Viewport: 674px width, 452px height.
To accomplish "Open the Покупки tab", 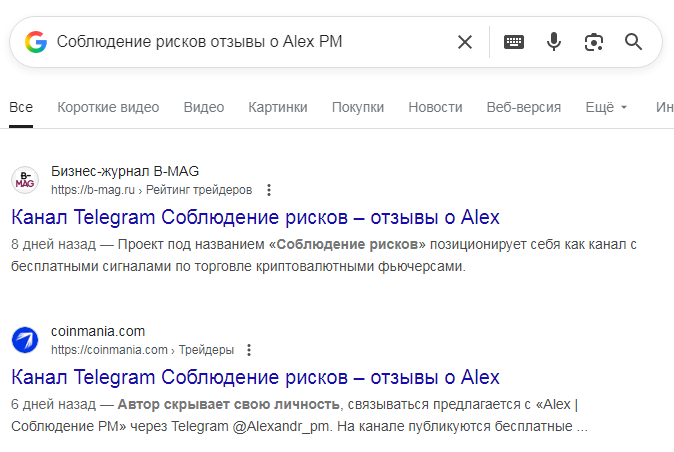I will pyautogui.click(x=358, y=107).
